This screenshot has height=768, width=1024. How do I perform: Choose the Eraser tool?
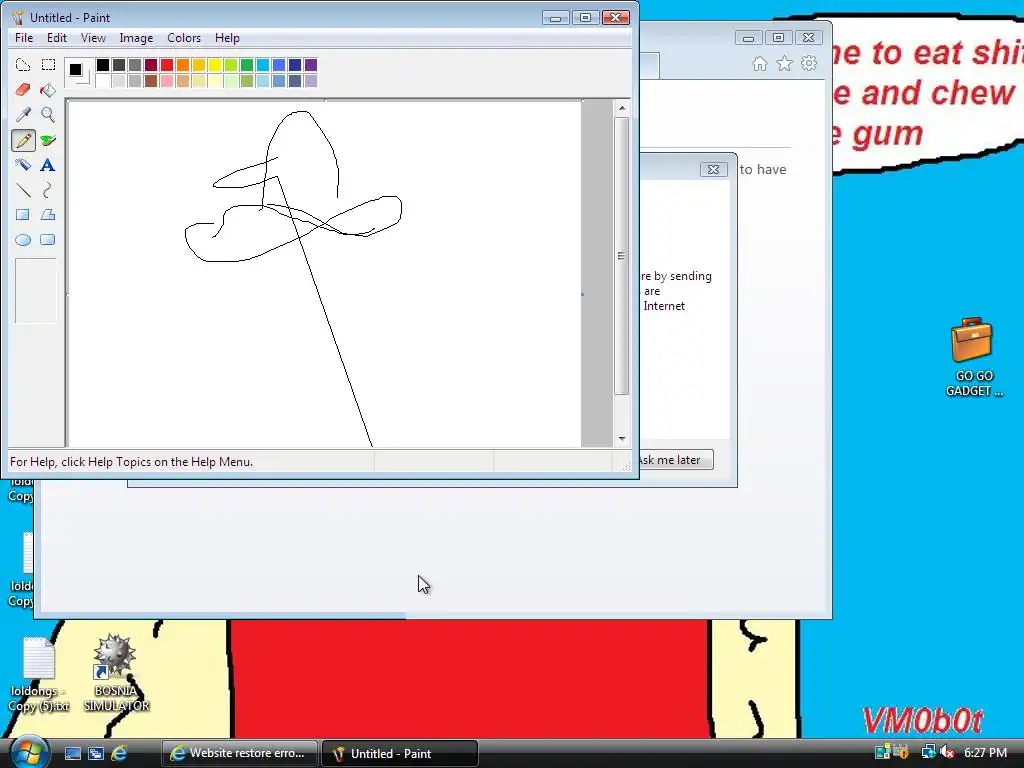23,89
